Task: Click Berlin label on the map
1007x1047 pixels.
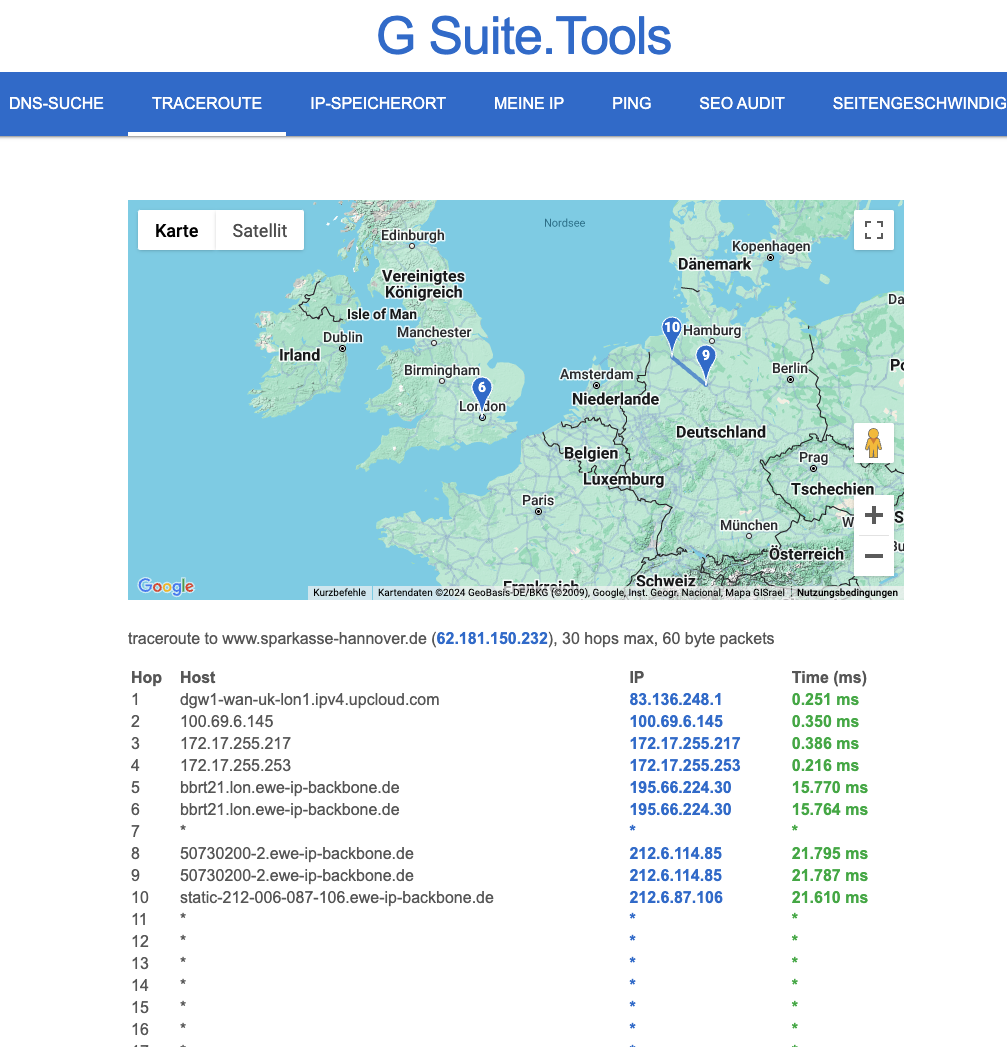Action: (x=790, y=368)
